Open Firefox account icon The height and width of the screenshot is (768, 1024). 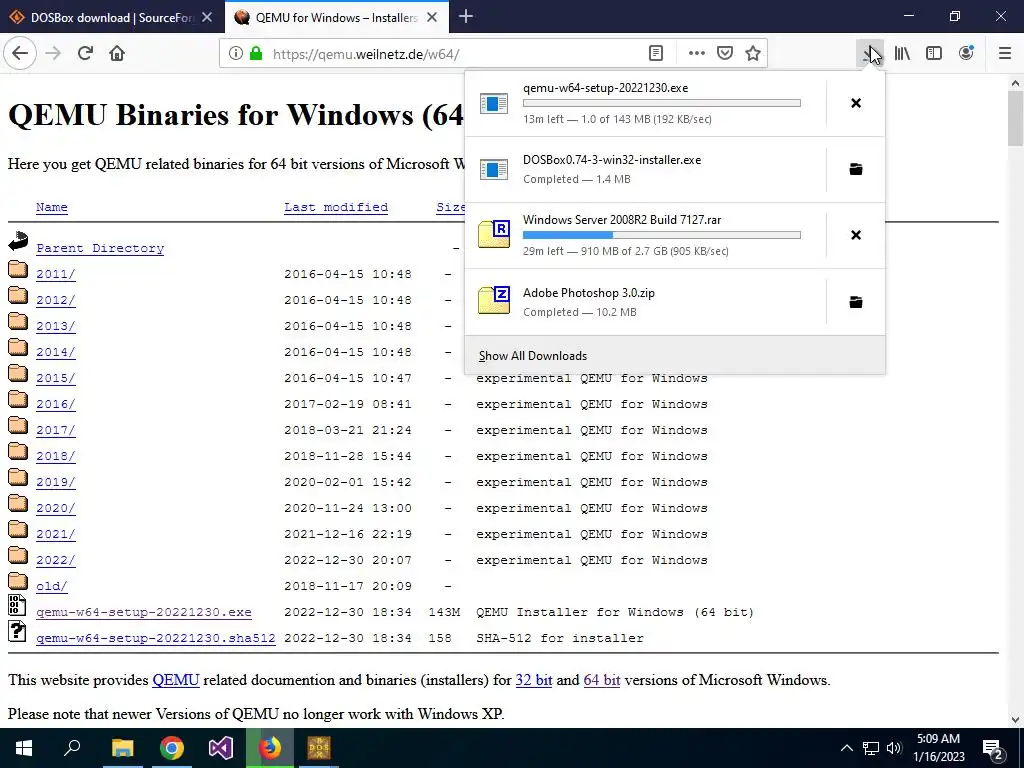click(x=966, y=54)
